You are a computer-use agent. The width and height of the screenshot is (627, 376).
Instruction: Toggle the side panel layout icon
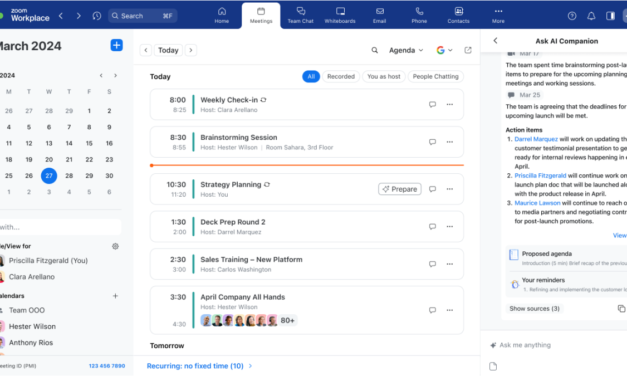pyautogui.click(x=610, y=16)
